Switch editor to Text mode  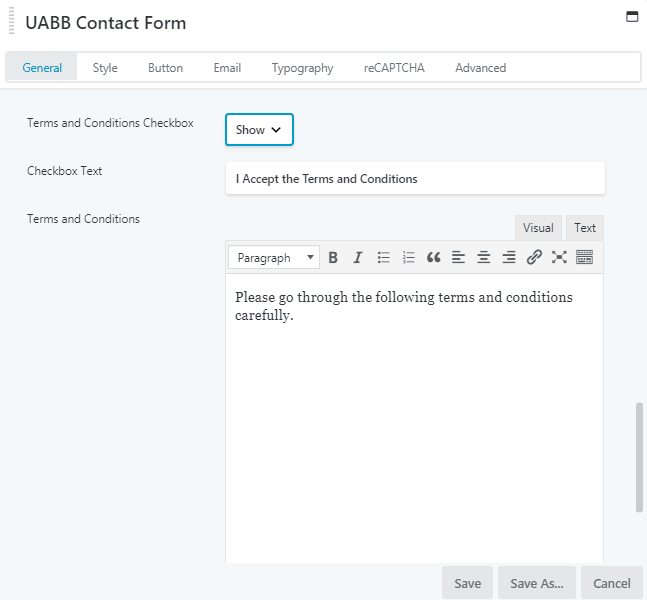584,228
